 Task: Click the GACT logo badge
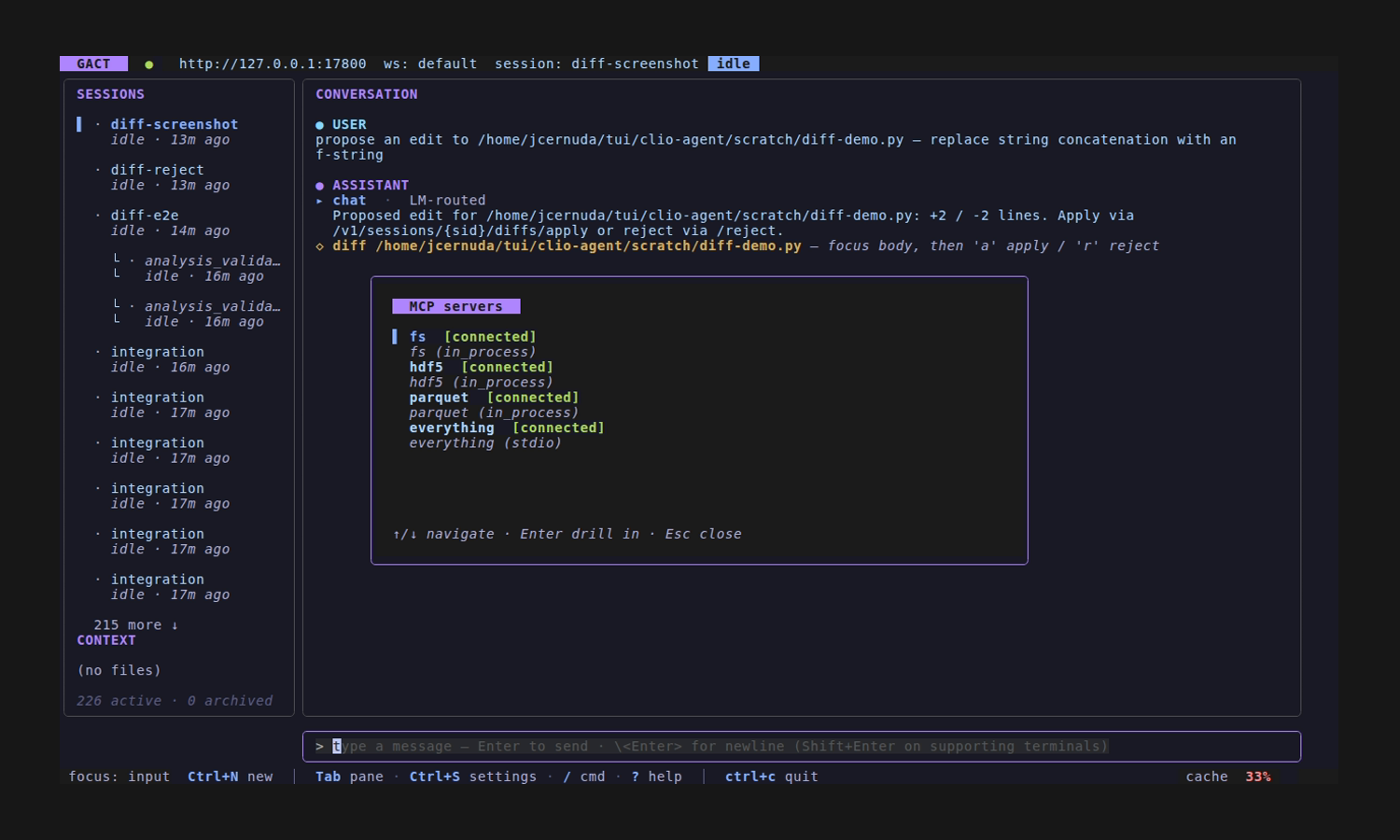pos(93,63)
